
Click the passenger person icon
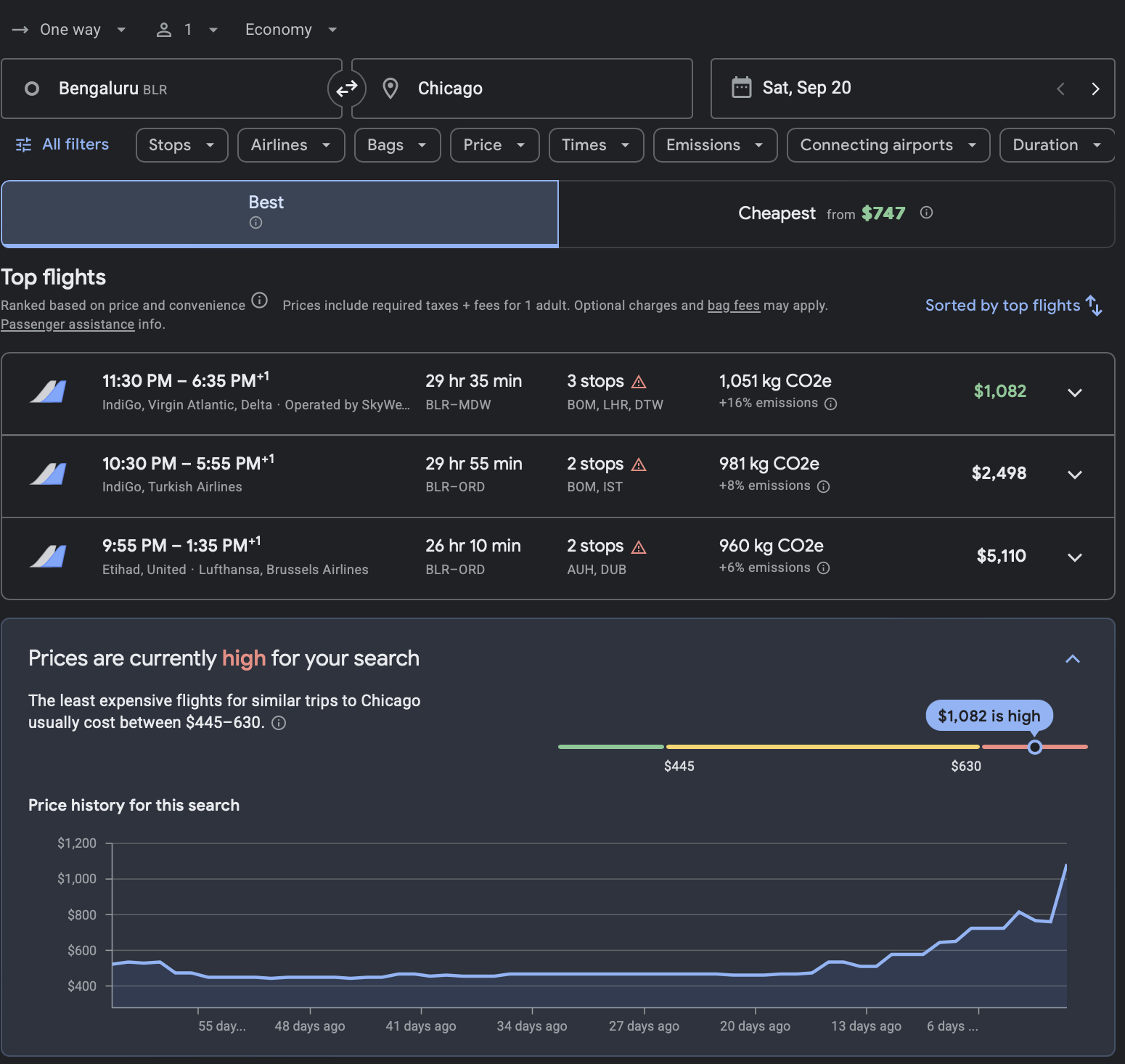click(x=164, y=30)
